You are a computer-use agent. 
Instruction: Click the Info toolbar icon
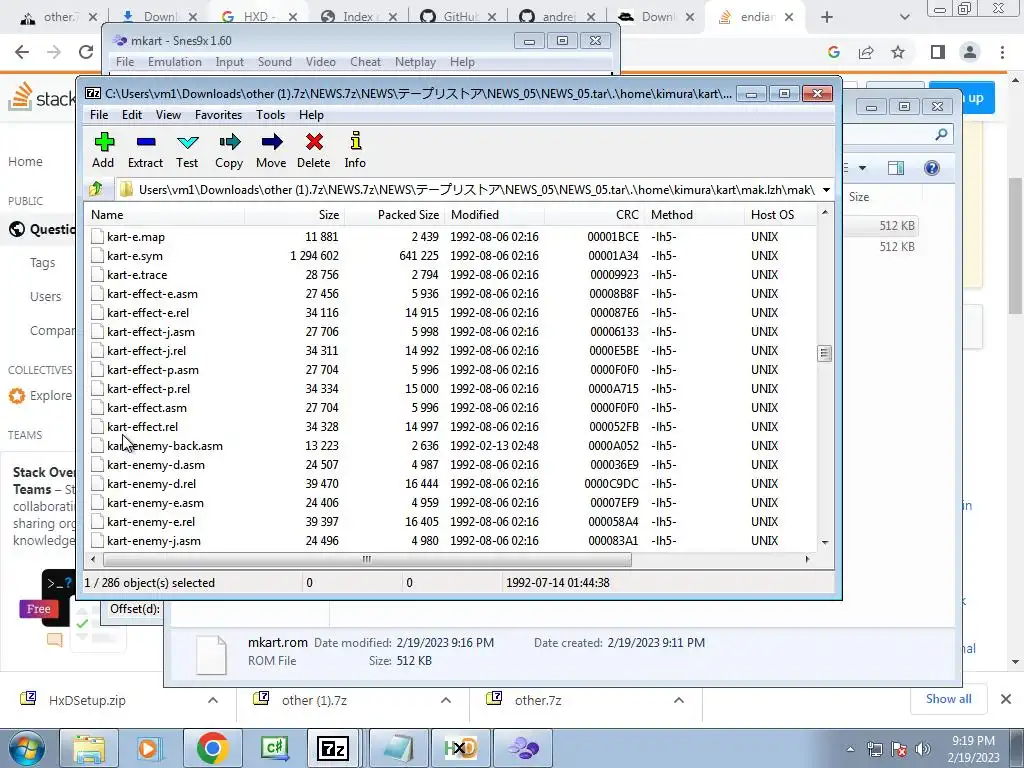(355, 150)
